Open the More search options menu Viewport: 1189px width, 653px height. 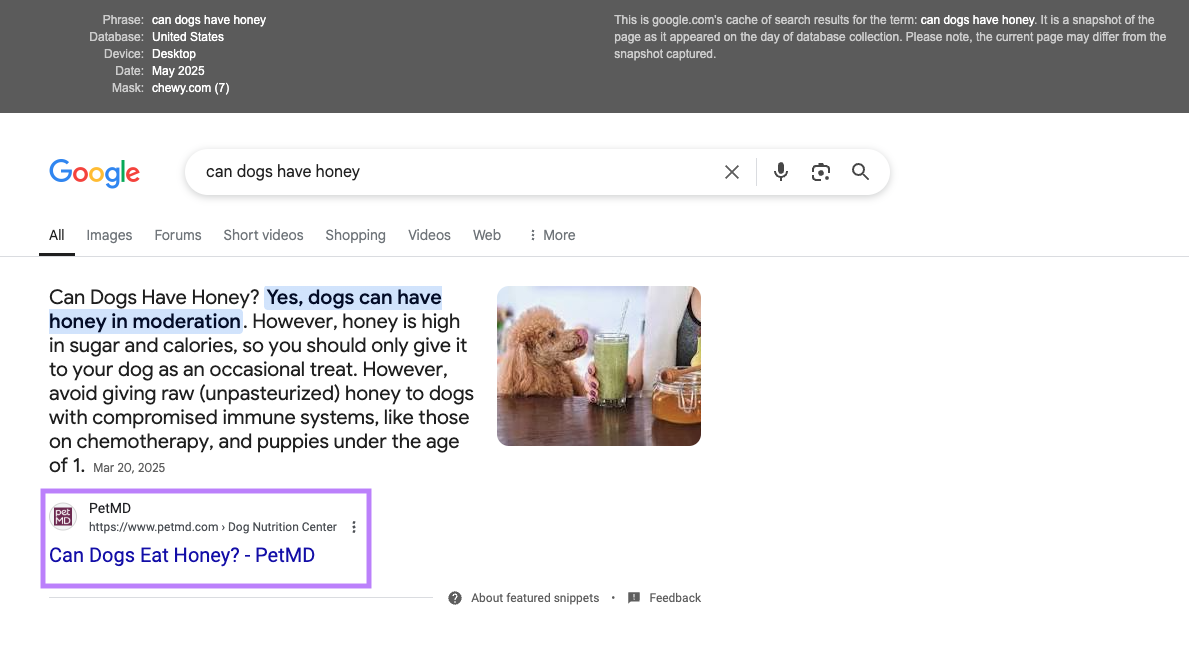(551, 235)
